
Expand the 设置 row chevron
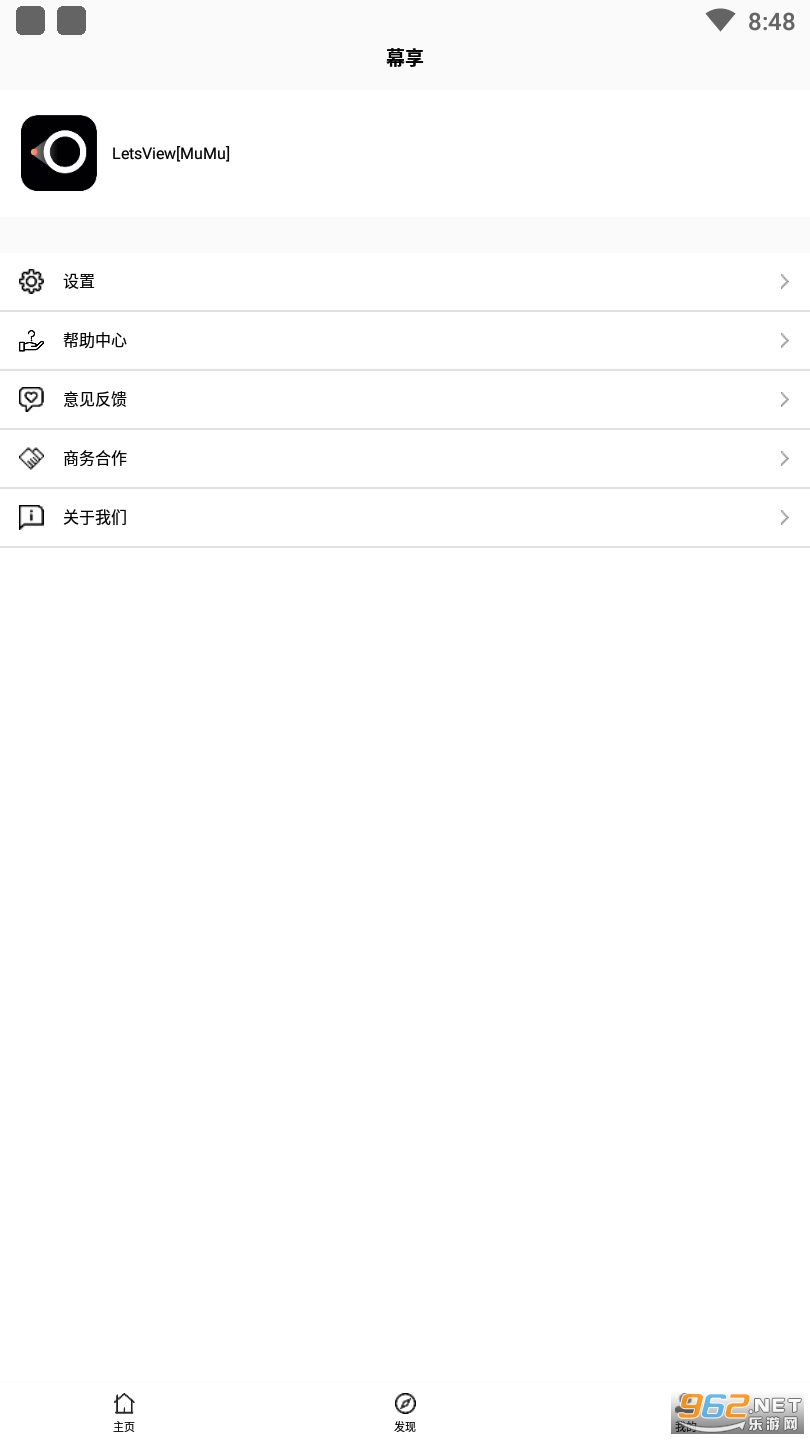coord(785,282)
